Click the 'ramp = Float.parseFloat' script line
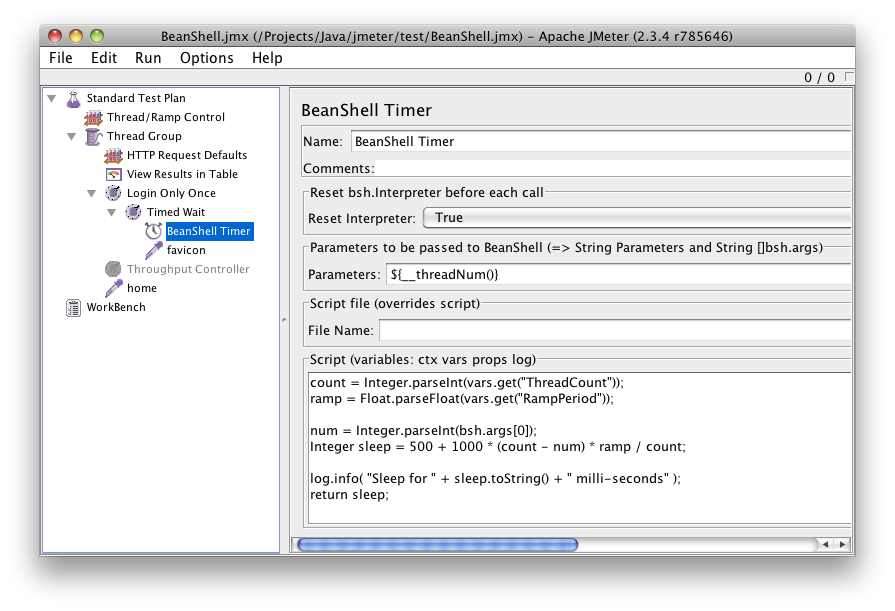 point(462,399)
